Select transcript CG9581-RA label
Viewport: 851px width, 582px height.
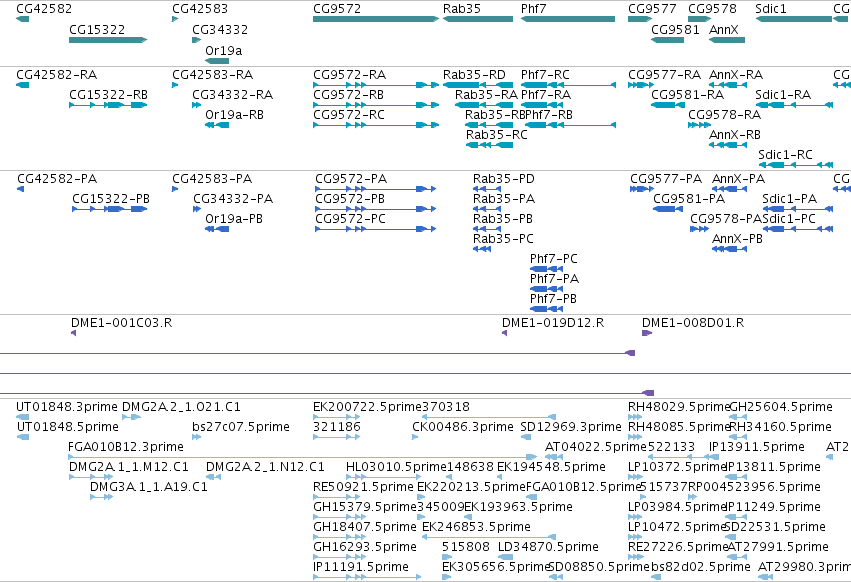[x=688, y=94]
